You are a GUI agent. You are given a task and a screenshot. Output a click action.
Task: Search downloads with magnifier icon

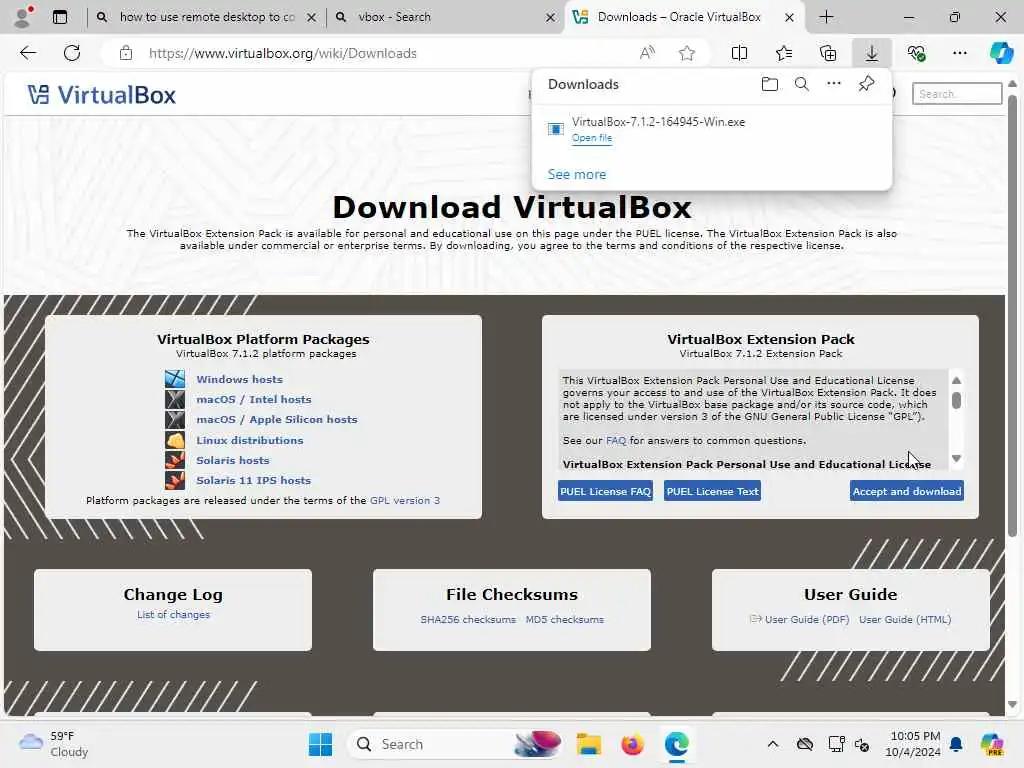[x=802, y=84]
